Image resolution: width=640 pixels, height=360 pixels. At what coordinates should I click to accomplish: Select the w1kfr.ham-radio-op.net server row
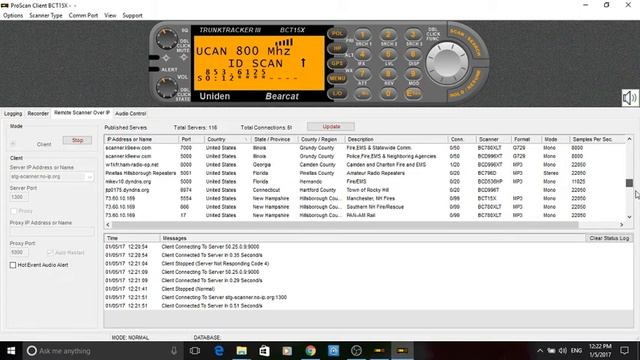point(364,164)
